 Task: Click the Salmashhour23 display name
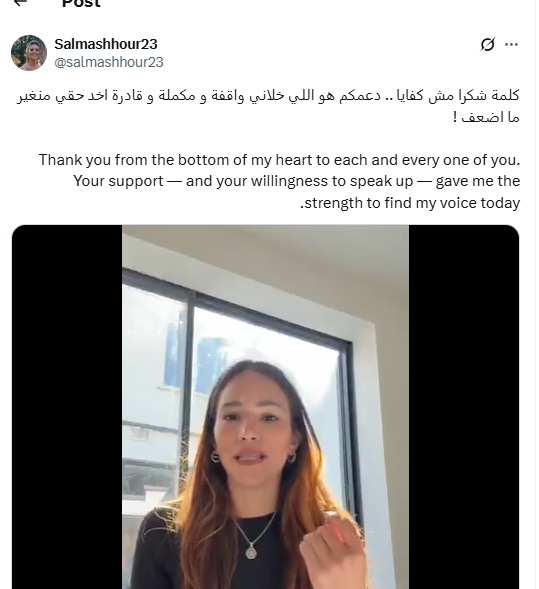[106, 44]
